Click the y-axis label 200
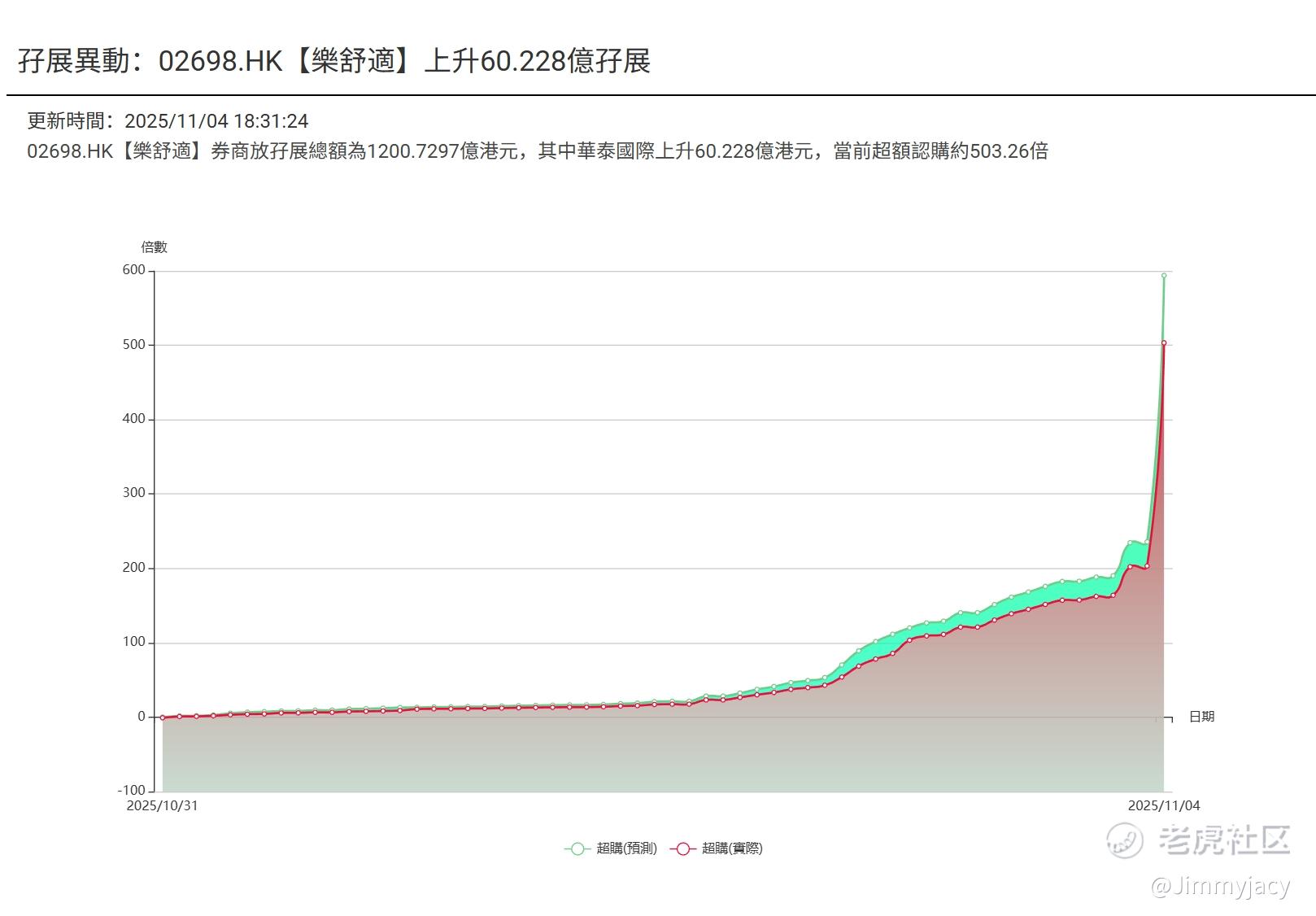This screenshot has height=916, width=1316. [134, 568]
